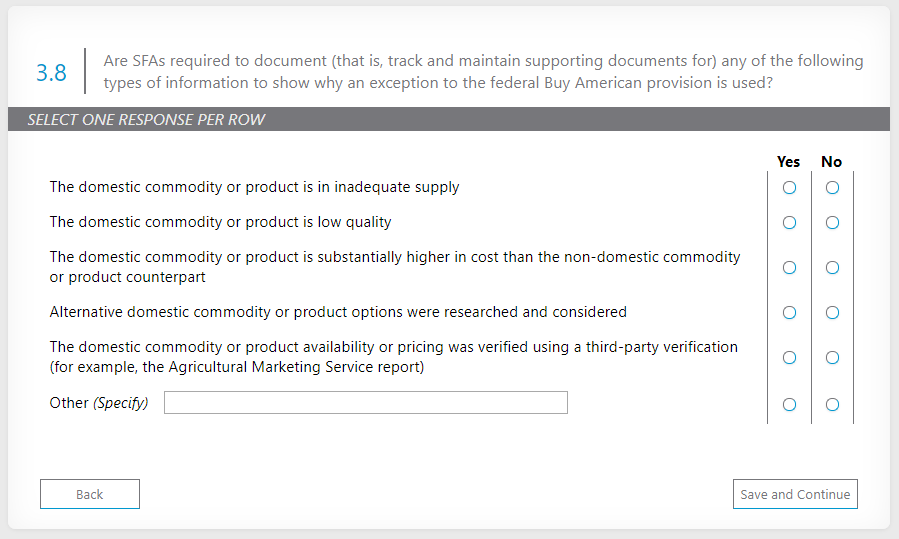Click the Other (Specify) text field
899x539 pixels.
pos(365,403)
